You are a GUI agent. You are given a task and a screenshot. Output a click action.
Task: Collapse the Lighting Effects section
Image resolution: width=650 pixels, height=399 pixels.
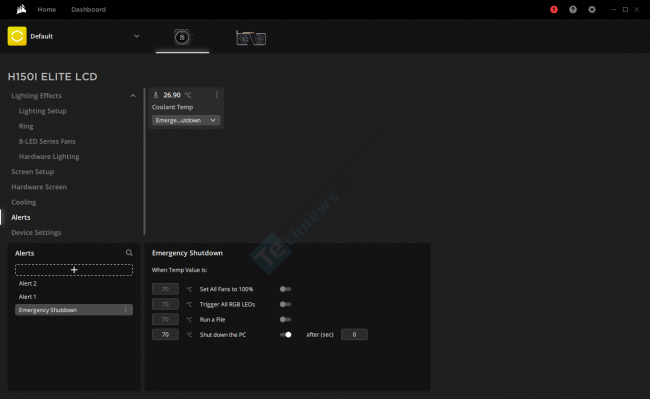pyautogui.click(x=133, y=96)
